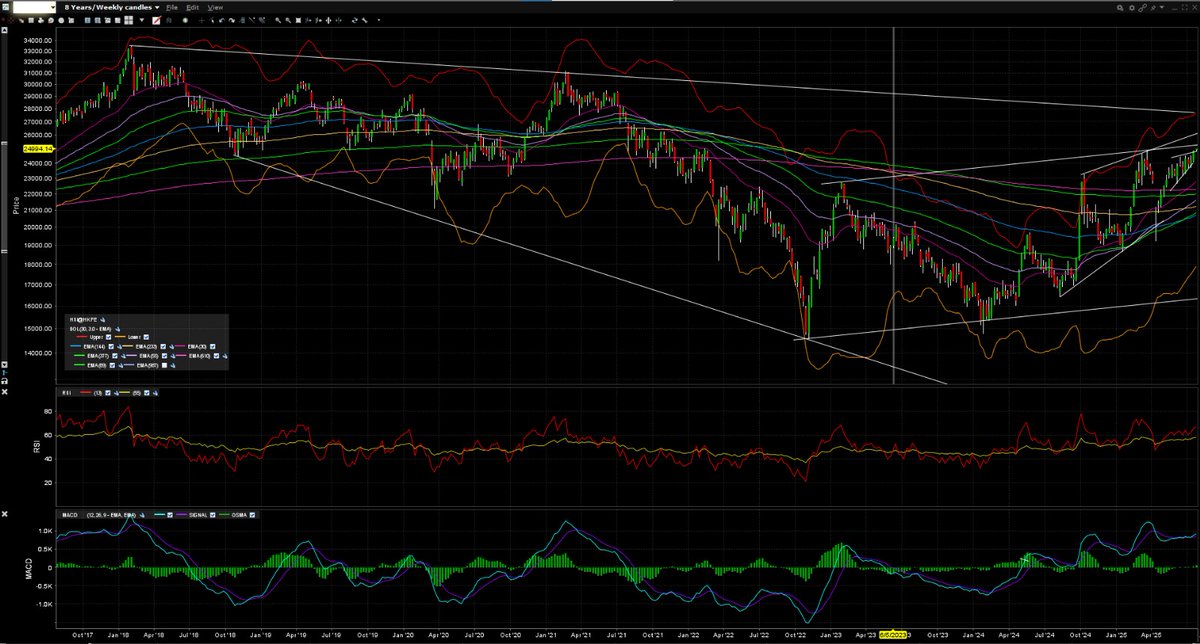Click the red Bollinger Upper color line sample
Screen dimensions: 1200x644
pyautogui.click(x=82, y=337)
